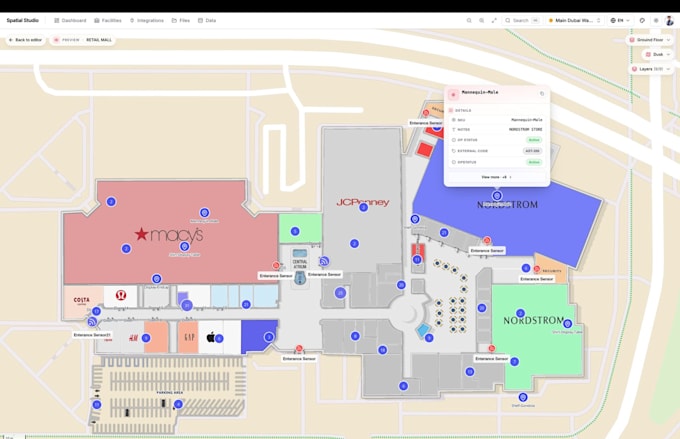Click entrance sensor marker by Macy's east side

276,265
